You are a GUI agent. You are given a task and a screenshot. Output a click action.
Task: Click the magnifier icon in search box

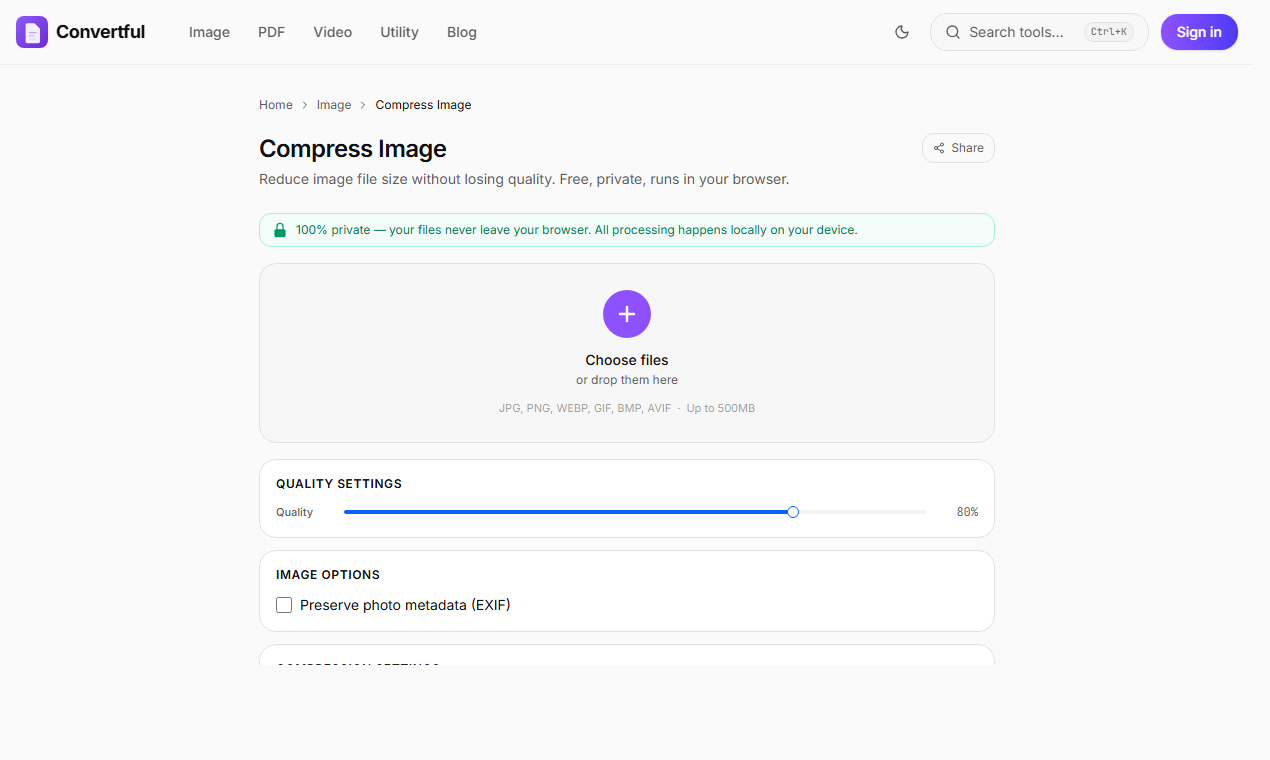pos(953,32)
